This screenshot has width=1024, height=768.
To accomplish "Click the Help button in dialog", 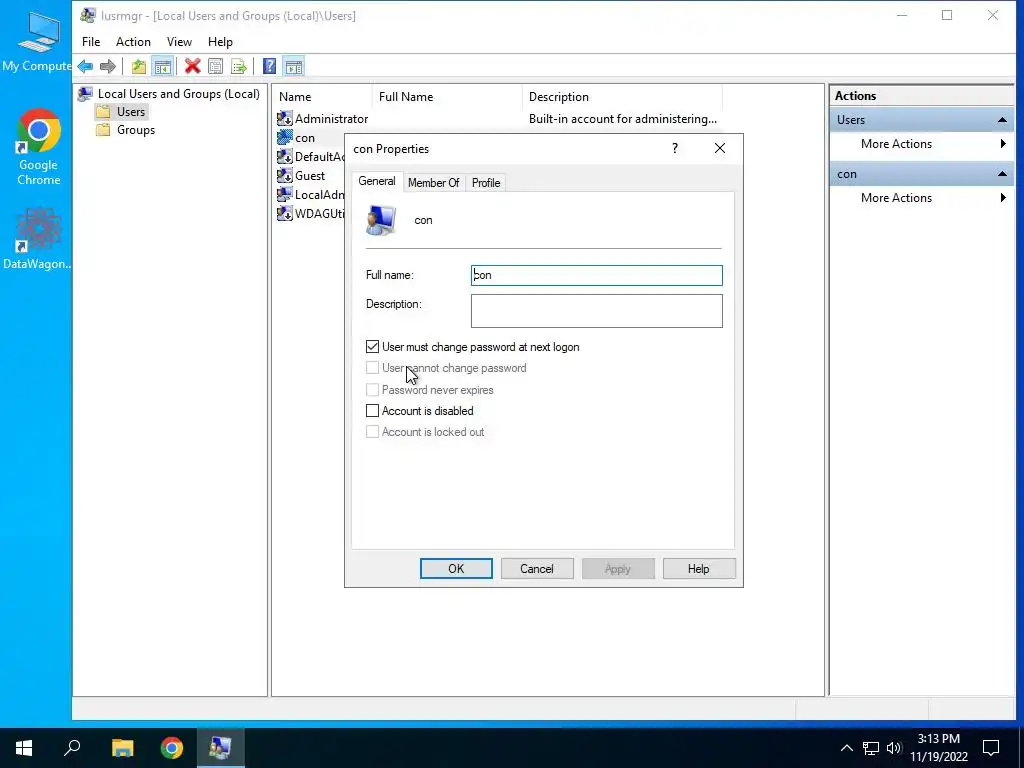I will click(x=699, y=569).
